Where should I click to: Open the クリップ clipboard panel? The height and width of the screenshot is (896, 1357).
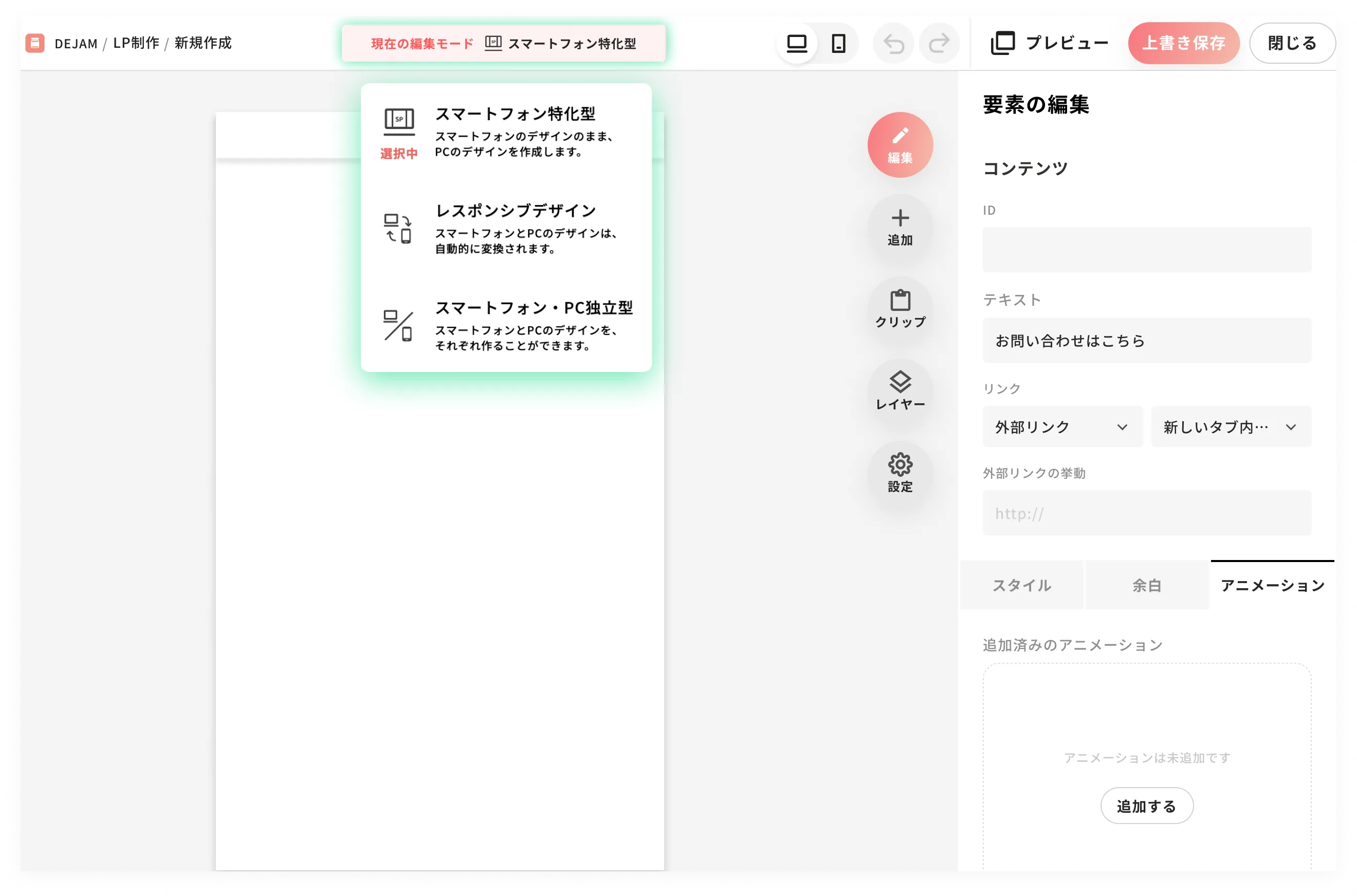[x=900, y=309]
